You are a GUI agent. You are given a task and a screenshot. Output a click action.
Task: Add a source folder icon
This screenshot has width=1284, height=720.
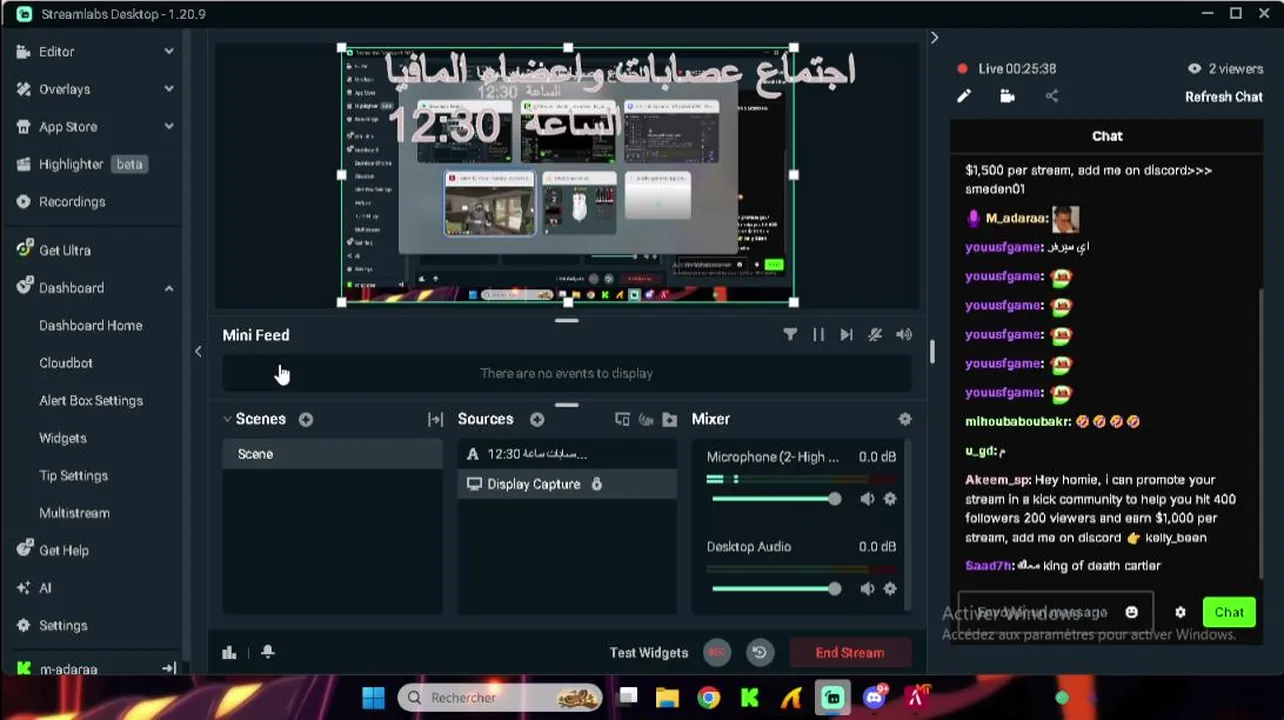(x=670, y=420)
